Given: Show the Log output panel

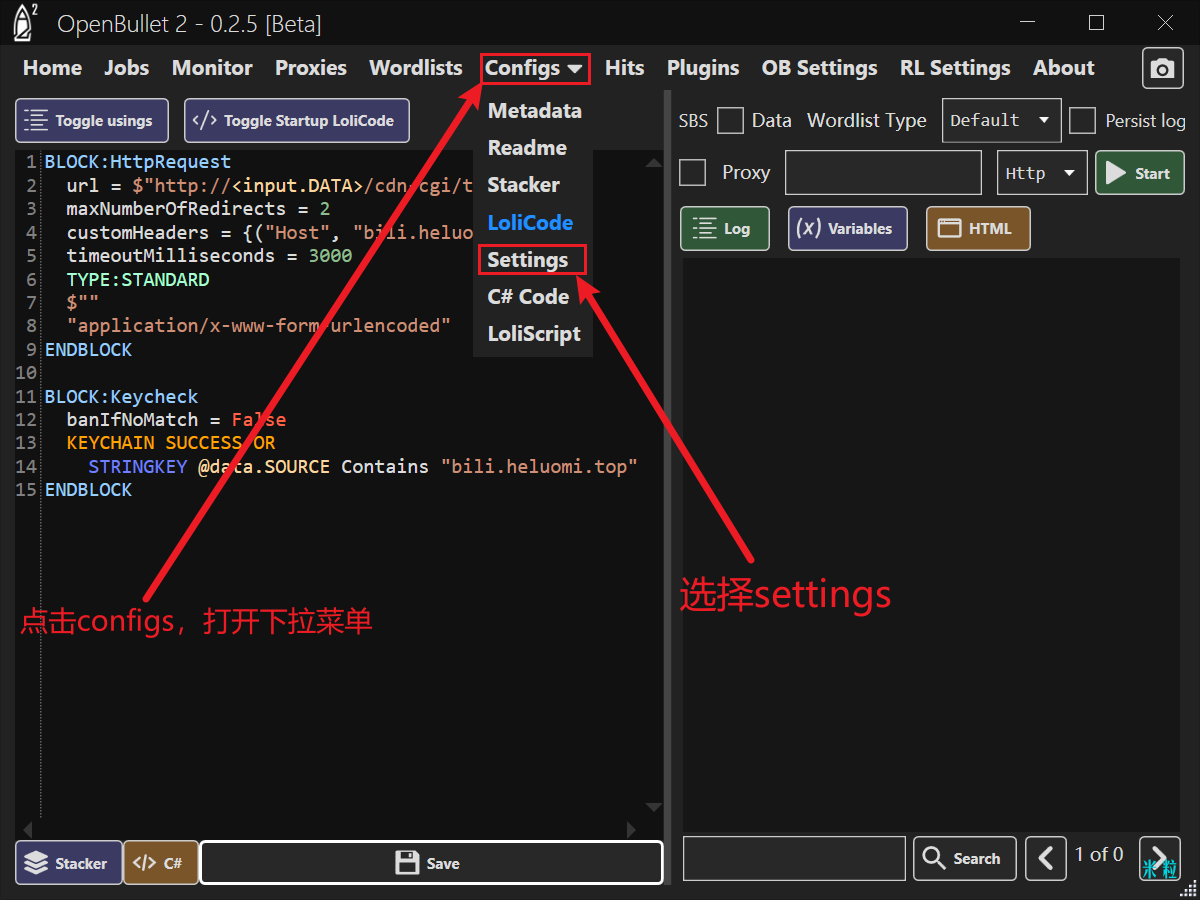Looking at the screenshot, I should click(724, 228).
